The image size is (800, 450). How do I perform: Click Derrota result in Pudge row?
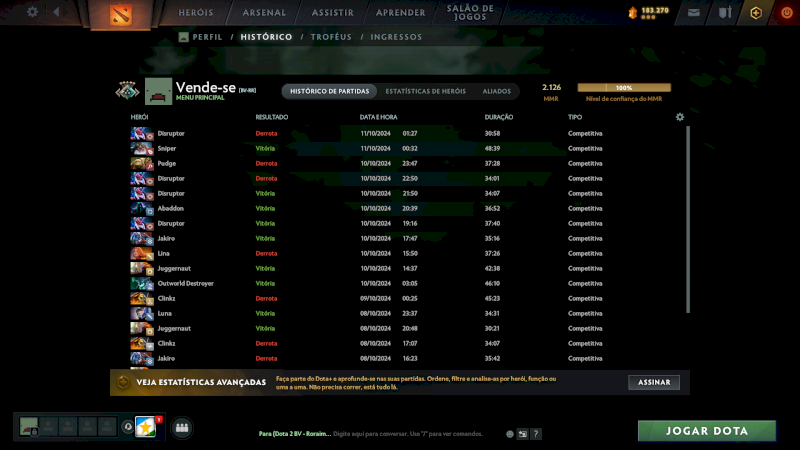pos(266,164)
